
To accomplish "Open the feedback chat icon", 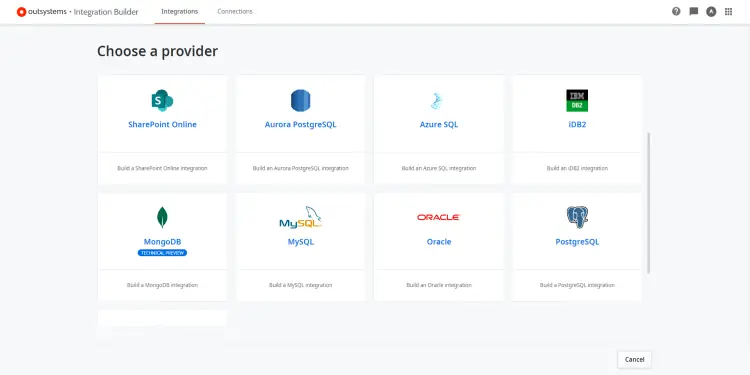I will click(x=694, y=11).
